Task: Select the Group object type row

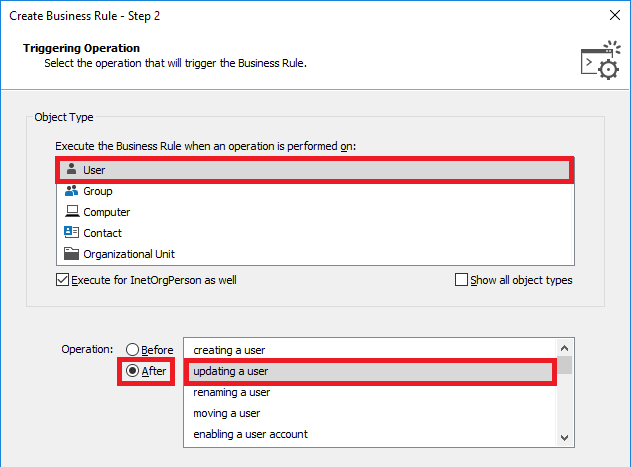Action: [x=315, y=191]
